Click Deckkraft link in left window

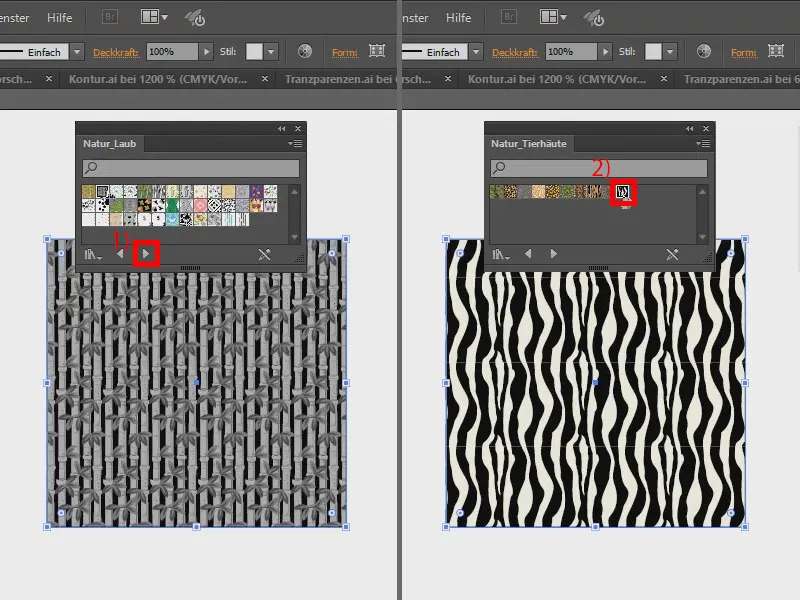point(116,52)
